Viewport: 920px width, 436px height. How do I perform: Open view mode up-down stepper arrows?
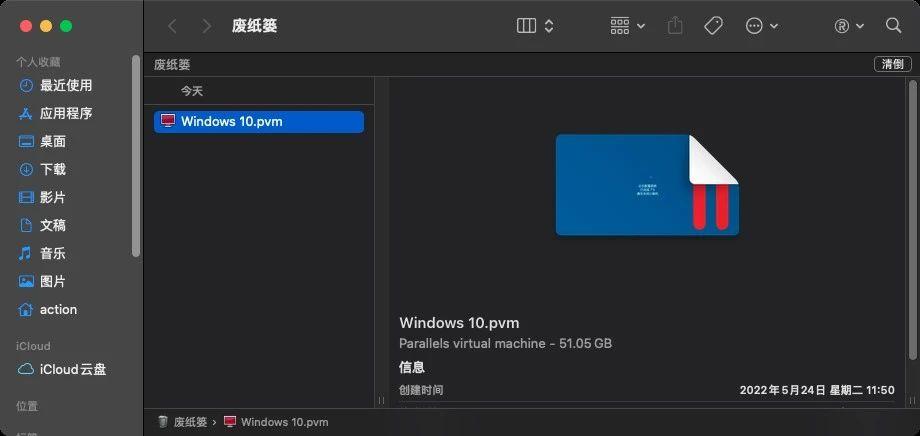[549, 26]
